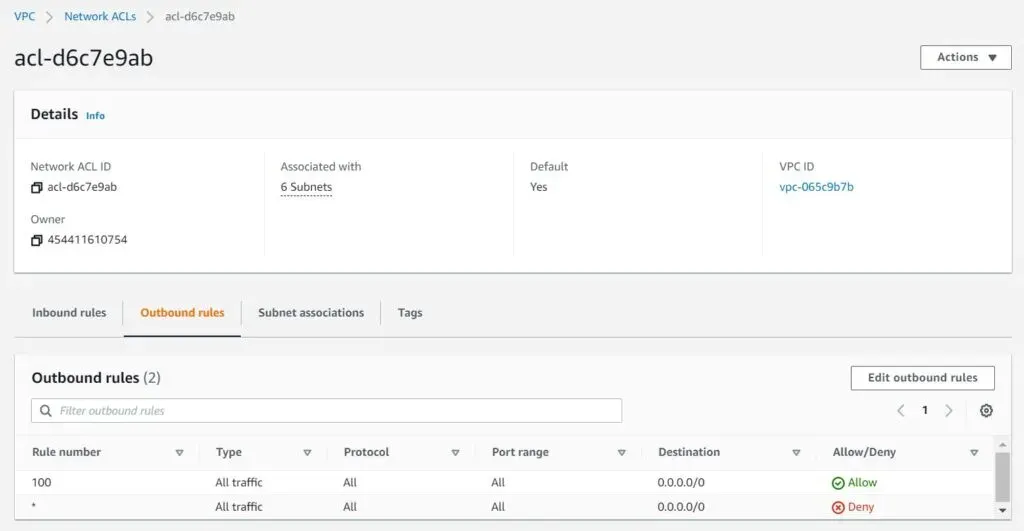Click Info link next to Details
The width and height of the screenshot is (1024, 531).
(x=95, y=116)
